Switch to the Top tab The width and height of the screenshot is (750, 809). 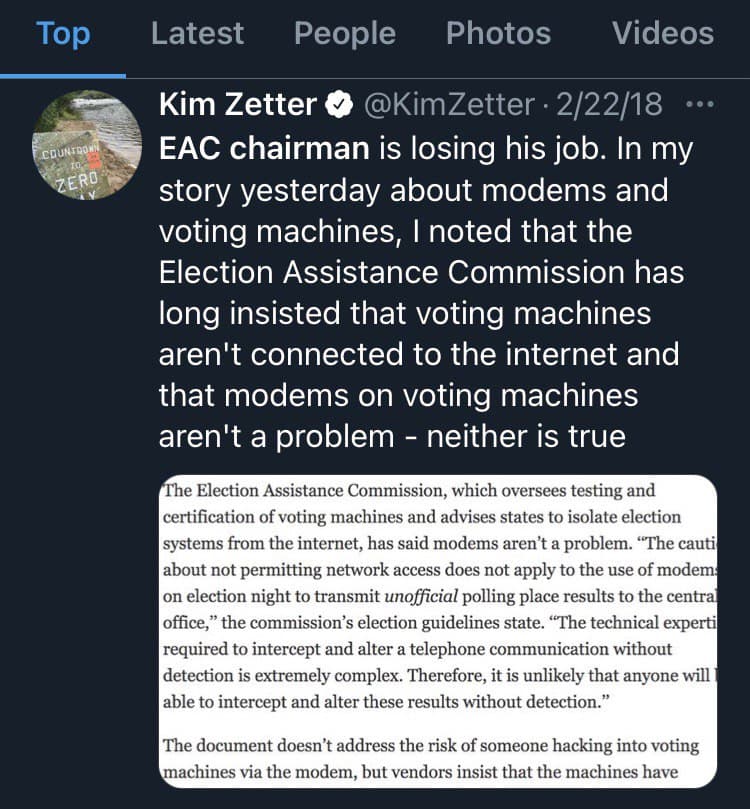point(63,34)
